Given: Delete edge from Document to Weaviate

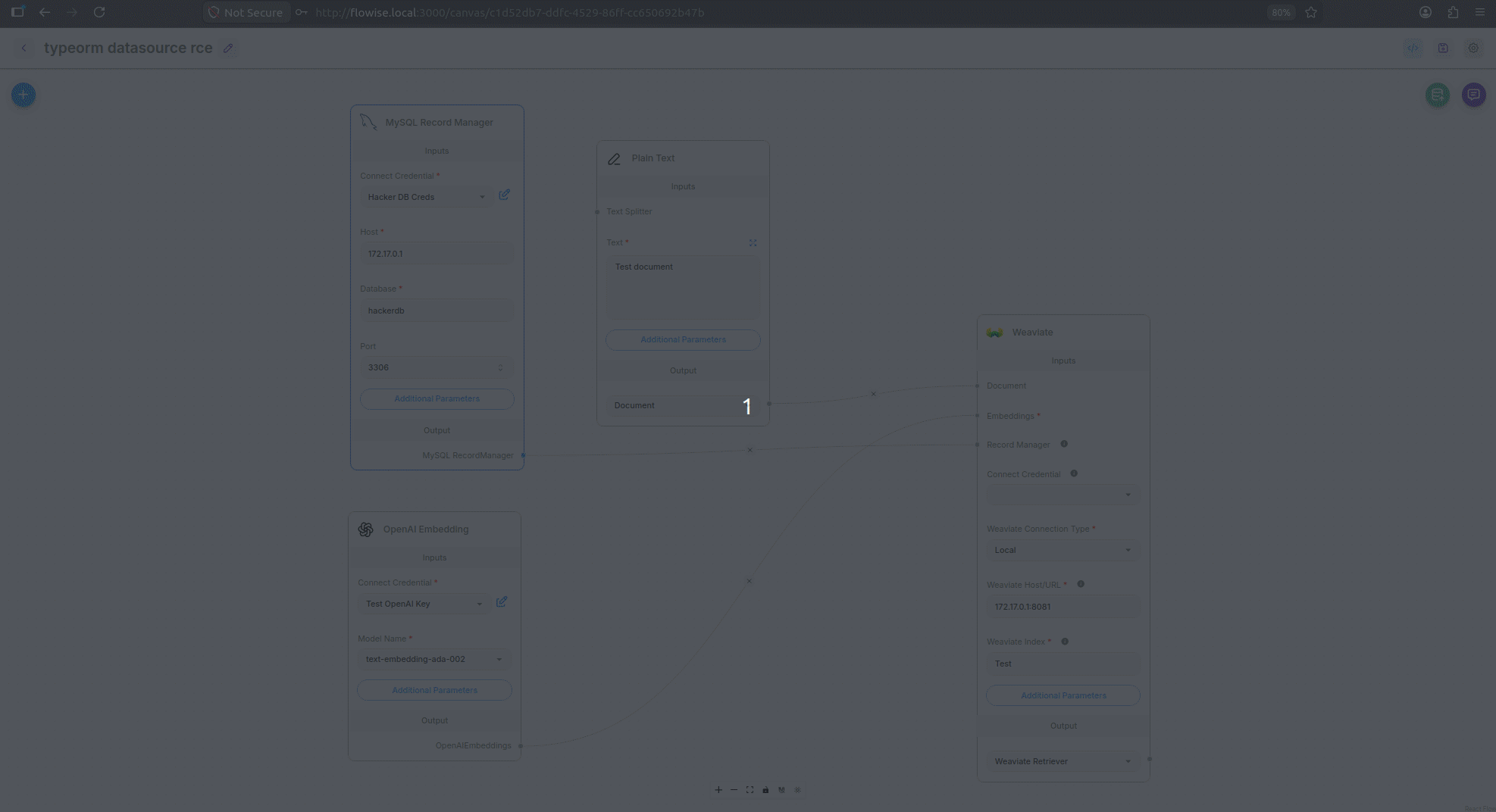Looking at the screenshot, I should [x=873, y=394].
